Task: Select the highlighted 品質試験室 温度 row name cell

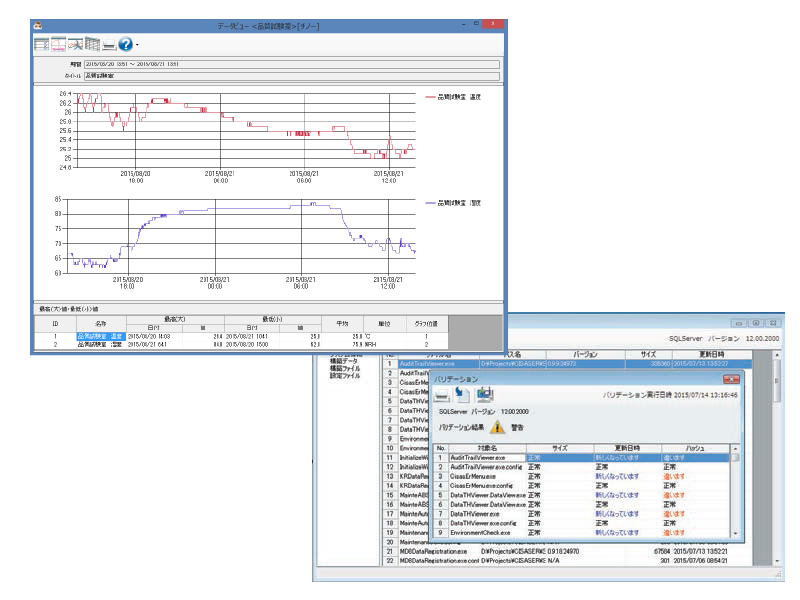Action: point(101,336)
